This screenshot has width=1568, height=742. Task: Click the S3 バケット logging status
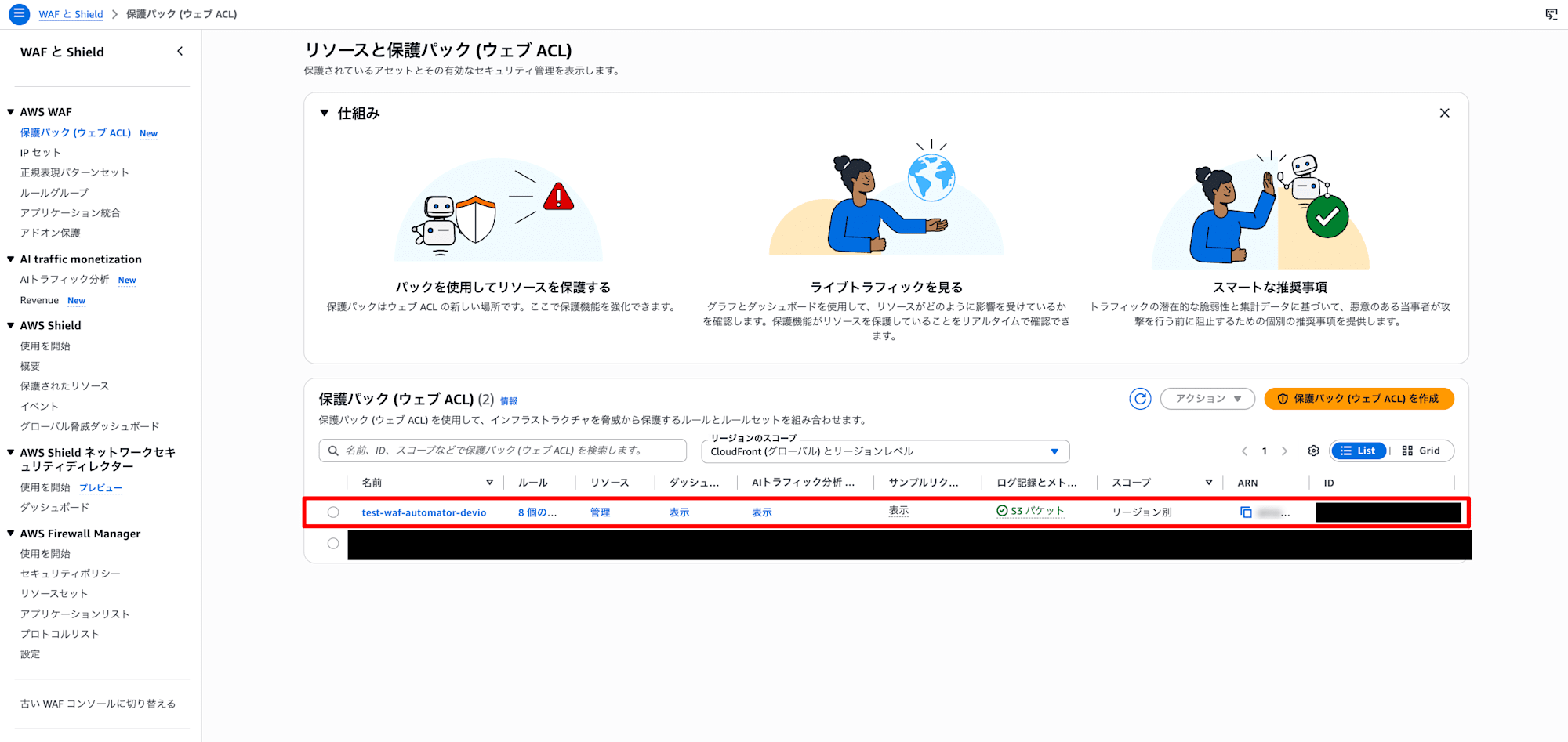pyautogui.click(x=1030, y=511)
